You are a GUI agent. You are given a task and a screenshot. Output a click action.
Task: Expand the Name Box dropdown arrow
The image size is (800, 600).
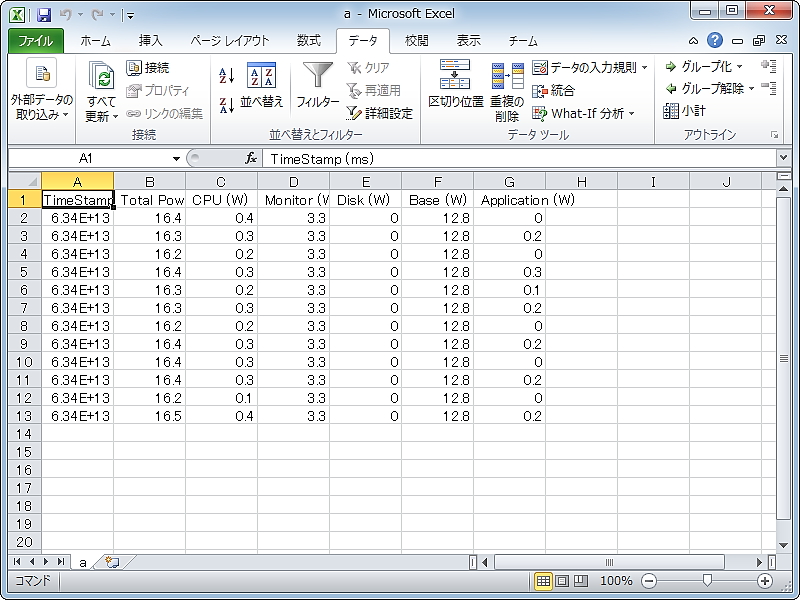(176, 159)
